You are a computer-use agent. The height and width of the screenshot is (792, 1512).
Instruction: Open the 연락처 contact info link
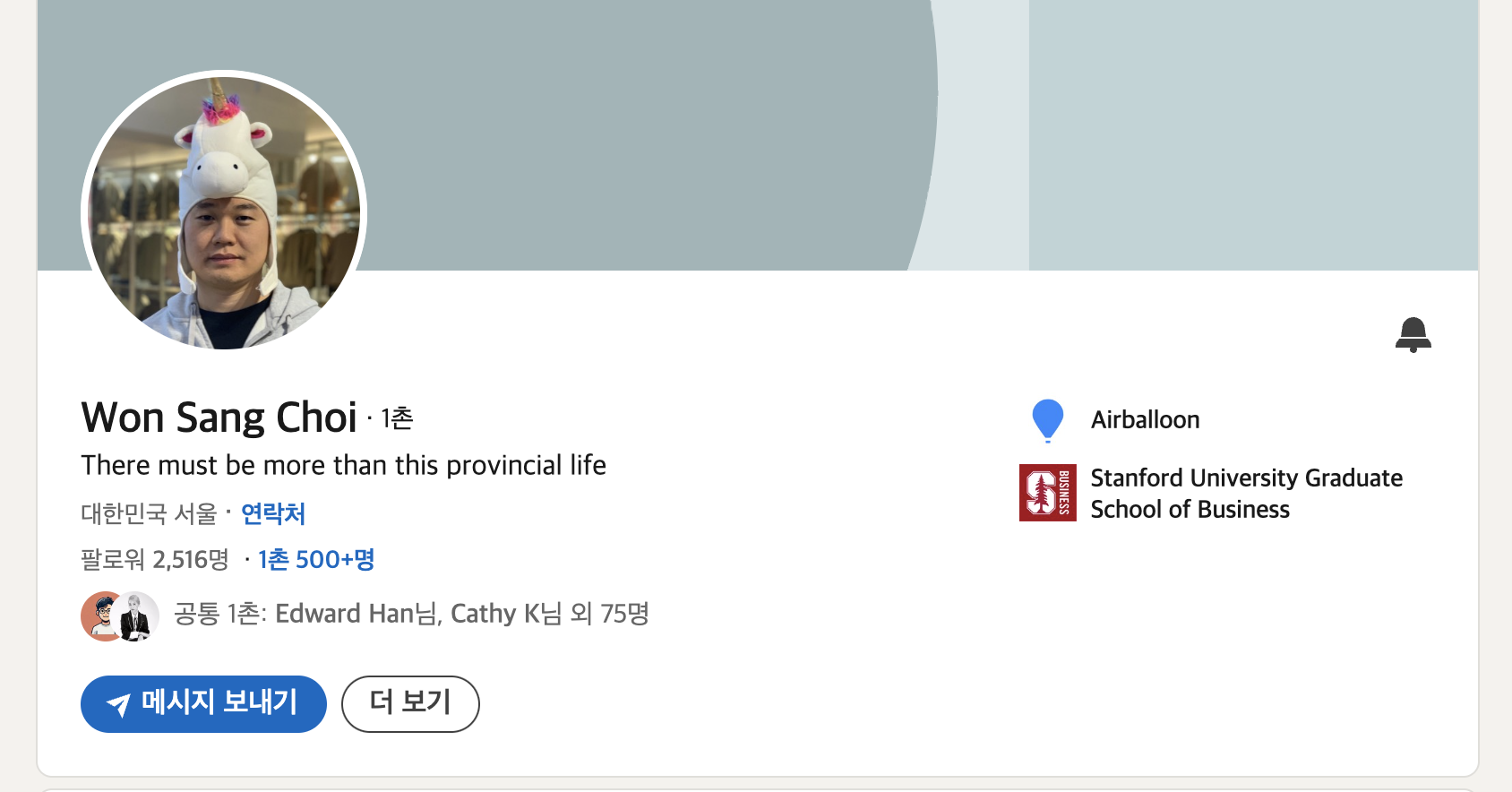[x=273, y=513]
